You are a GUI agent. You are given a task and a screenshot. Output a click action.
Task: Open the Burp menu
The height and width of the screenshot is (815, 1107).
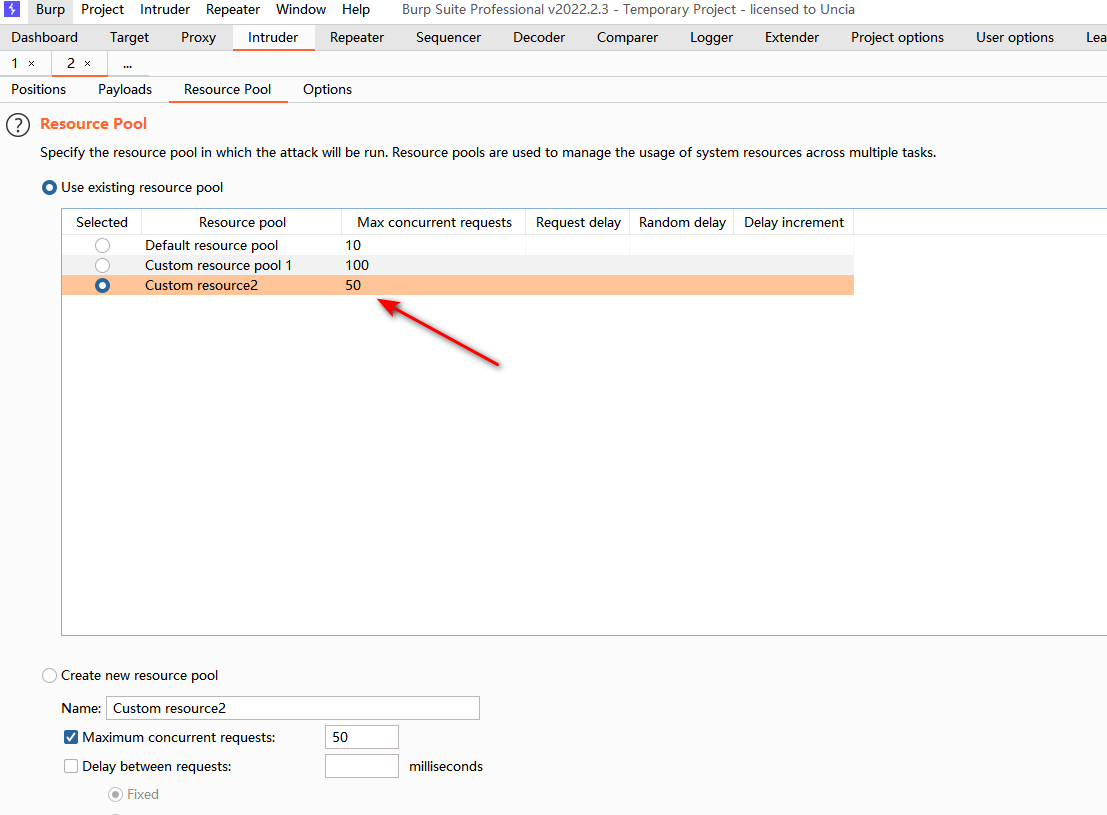(x=50, y=9)
